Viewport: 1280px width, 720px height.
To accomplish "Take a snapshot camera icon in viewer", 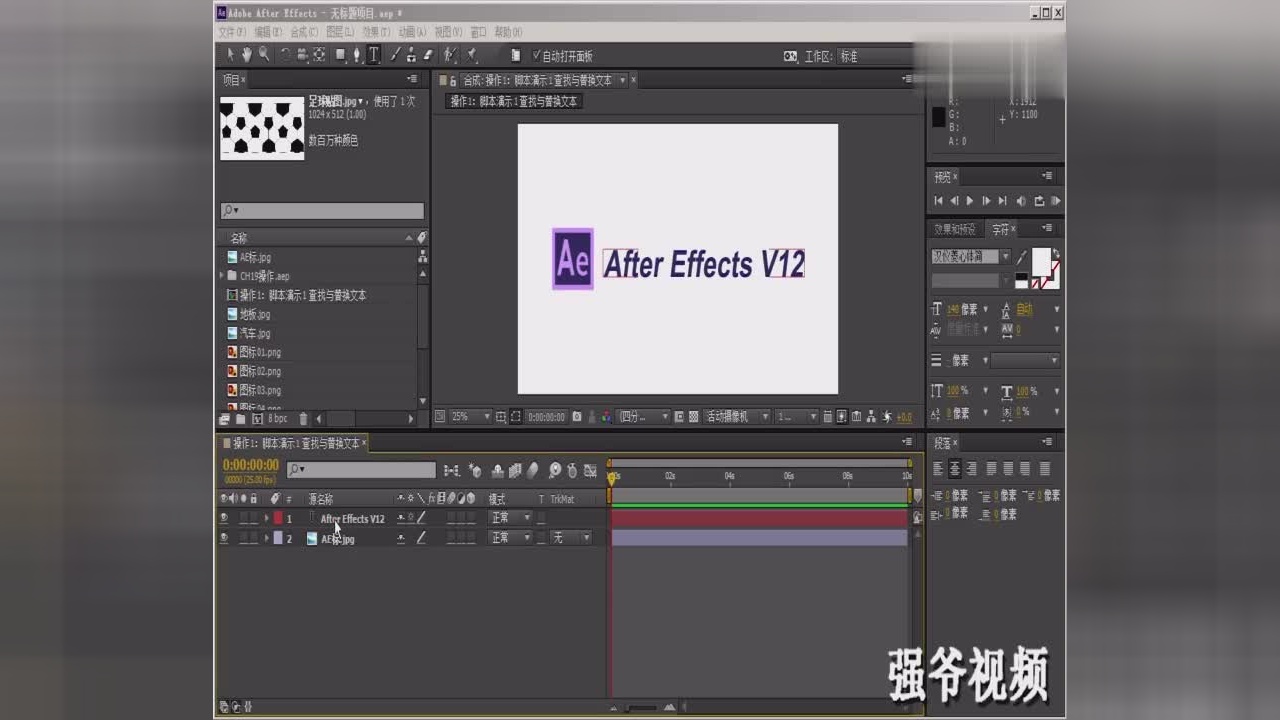I will point(577,416).
